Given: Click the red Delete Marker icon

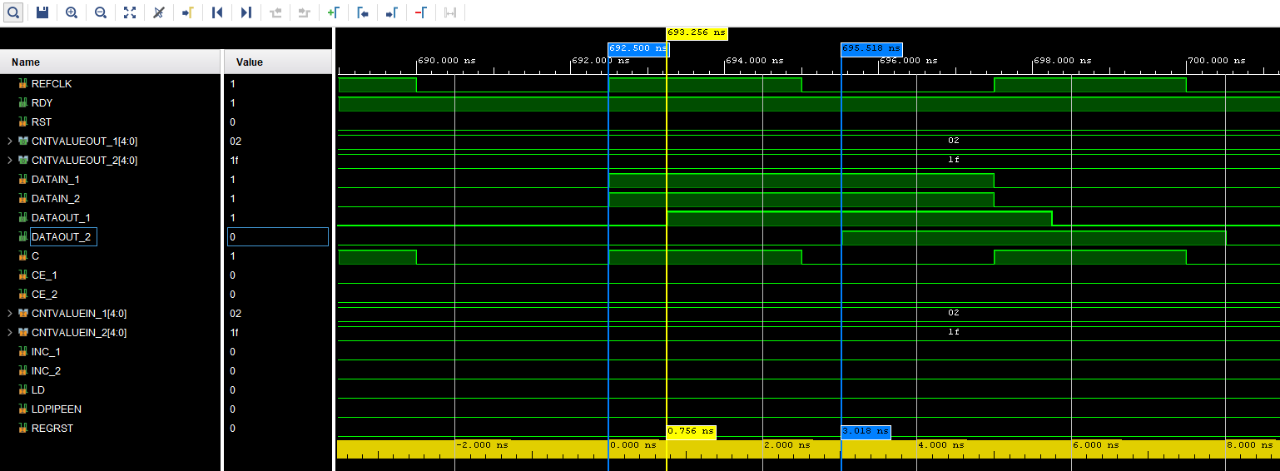Looking at the screenshot, I should coord(420,13).
